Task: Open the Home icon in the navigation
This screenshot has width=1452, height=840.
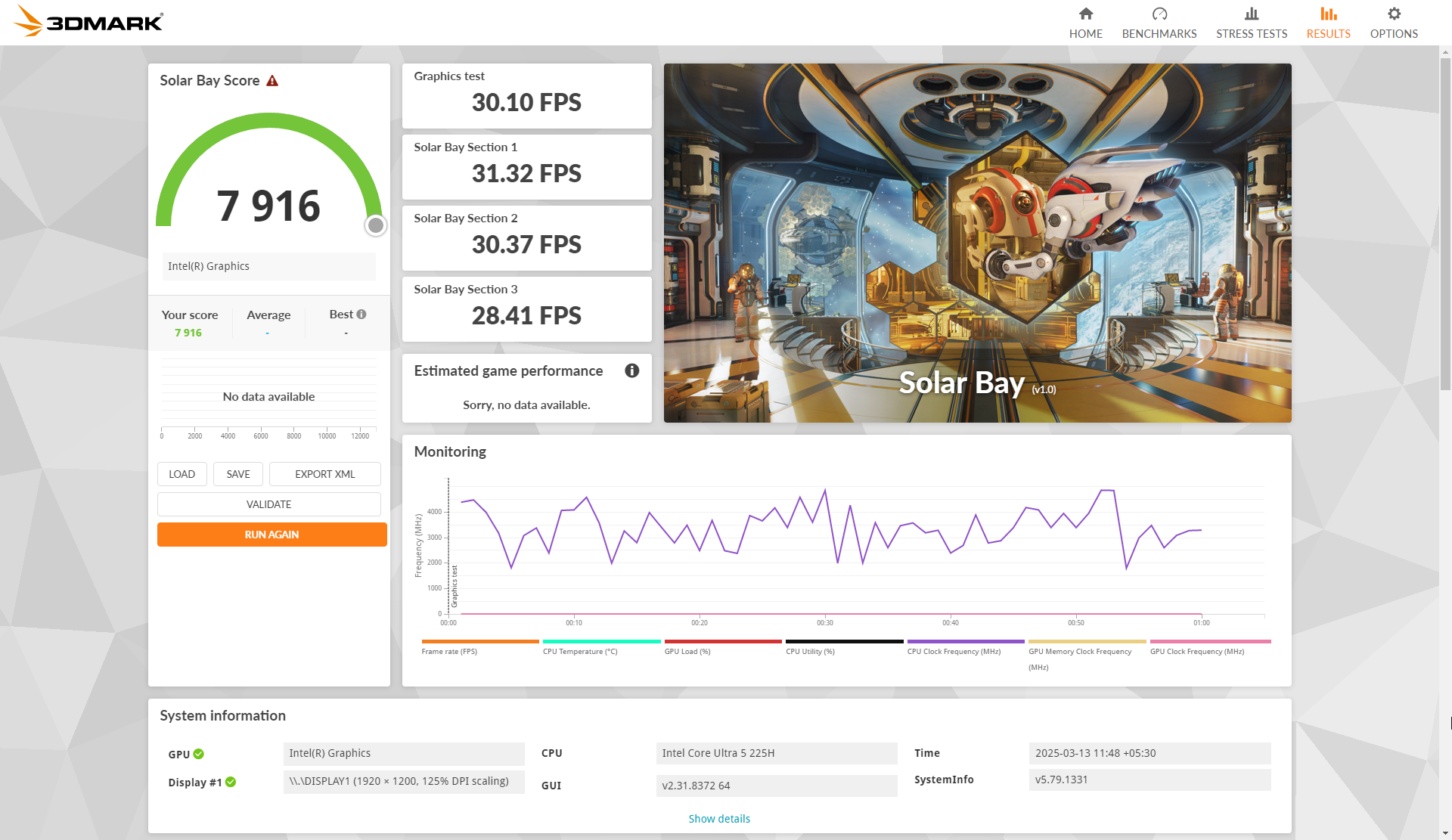Action: [1085, 14]
